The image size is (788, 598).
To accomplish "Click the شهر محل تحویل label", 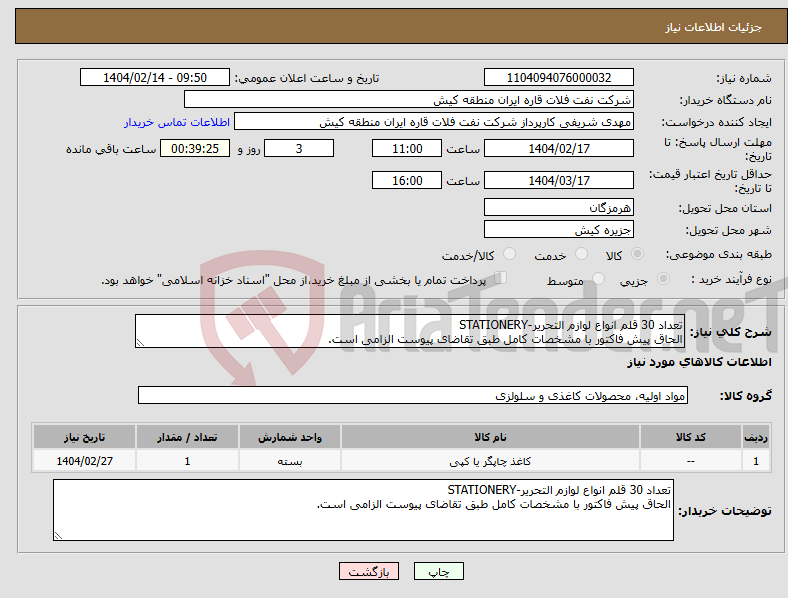I will [x=729, y=230].
